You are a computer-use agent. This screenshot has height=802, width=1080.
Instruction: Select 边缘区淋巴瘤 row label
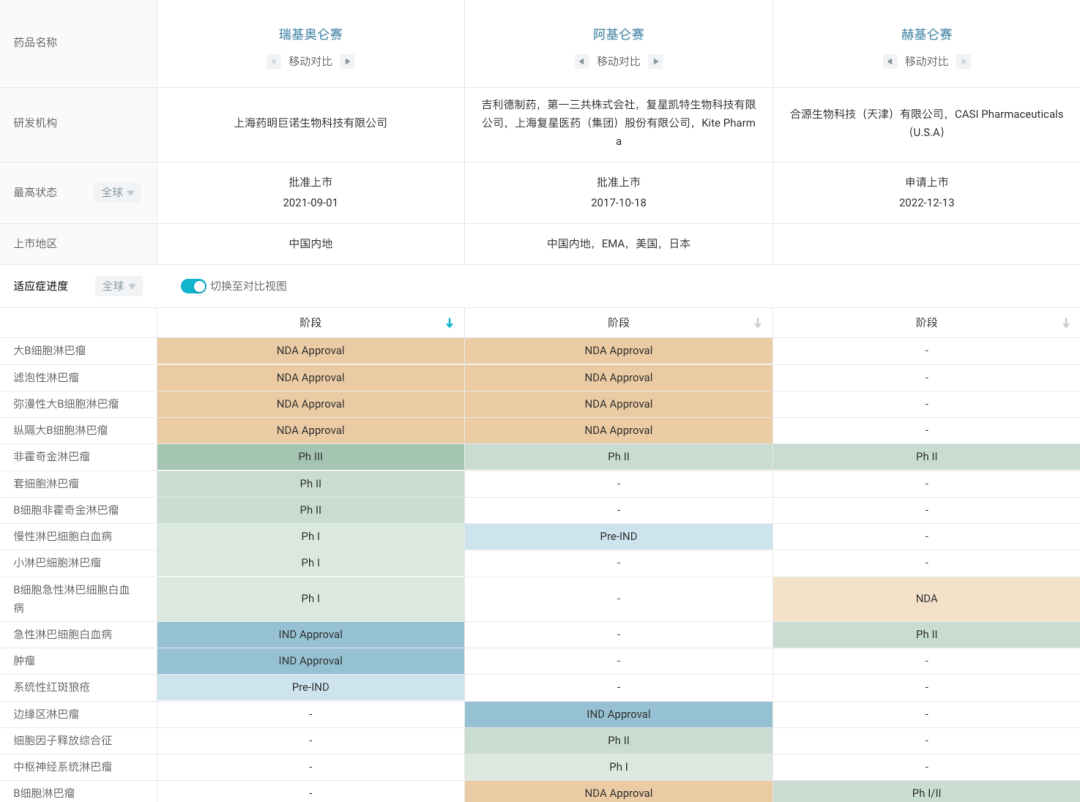click(46, 714)
